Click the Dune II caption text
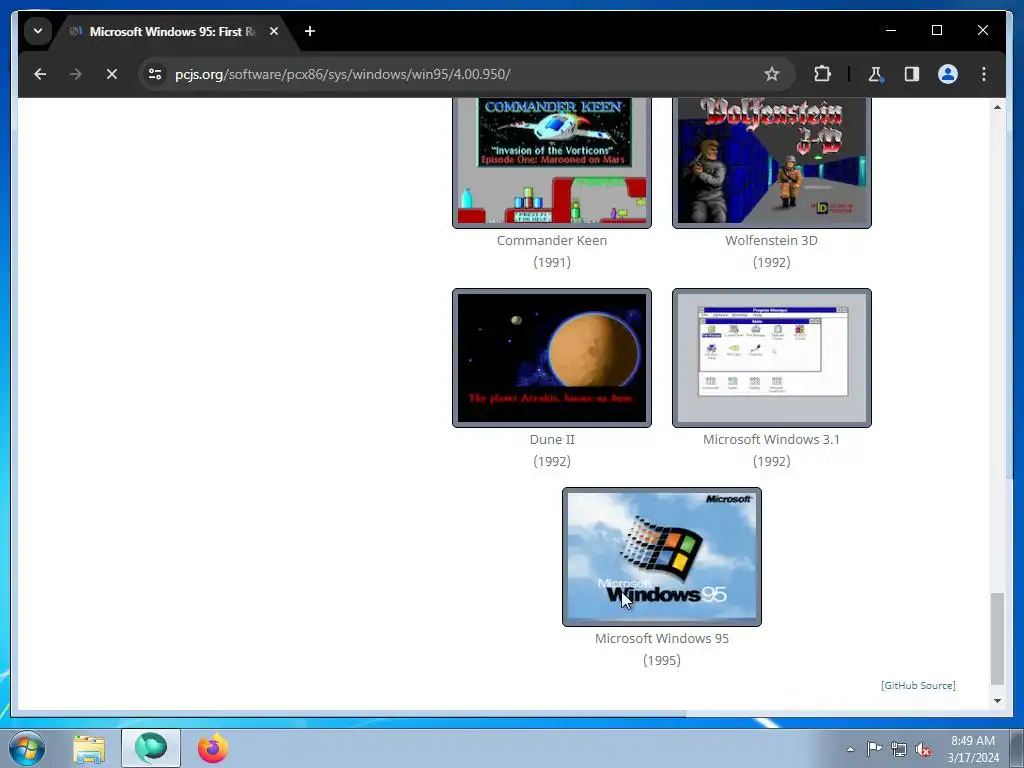The height and width of the screenshot is (768, 1024). click(552, 440)
